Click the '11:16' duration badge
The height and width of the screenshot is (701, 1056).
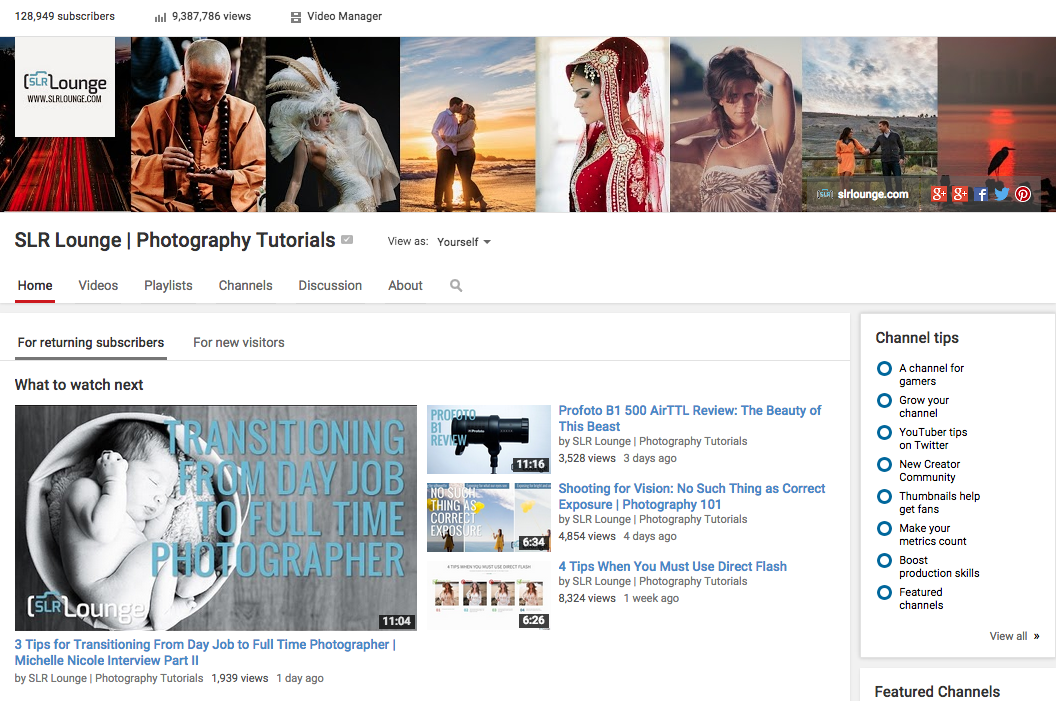pos(531,465)
